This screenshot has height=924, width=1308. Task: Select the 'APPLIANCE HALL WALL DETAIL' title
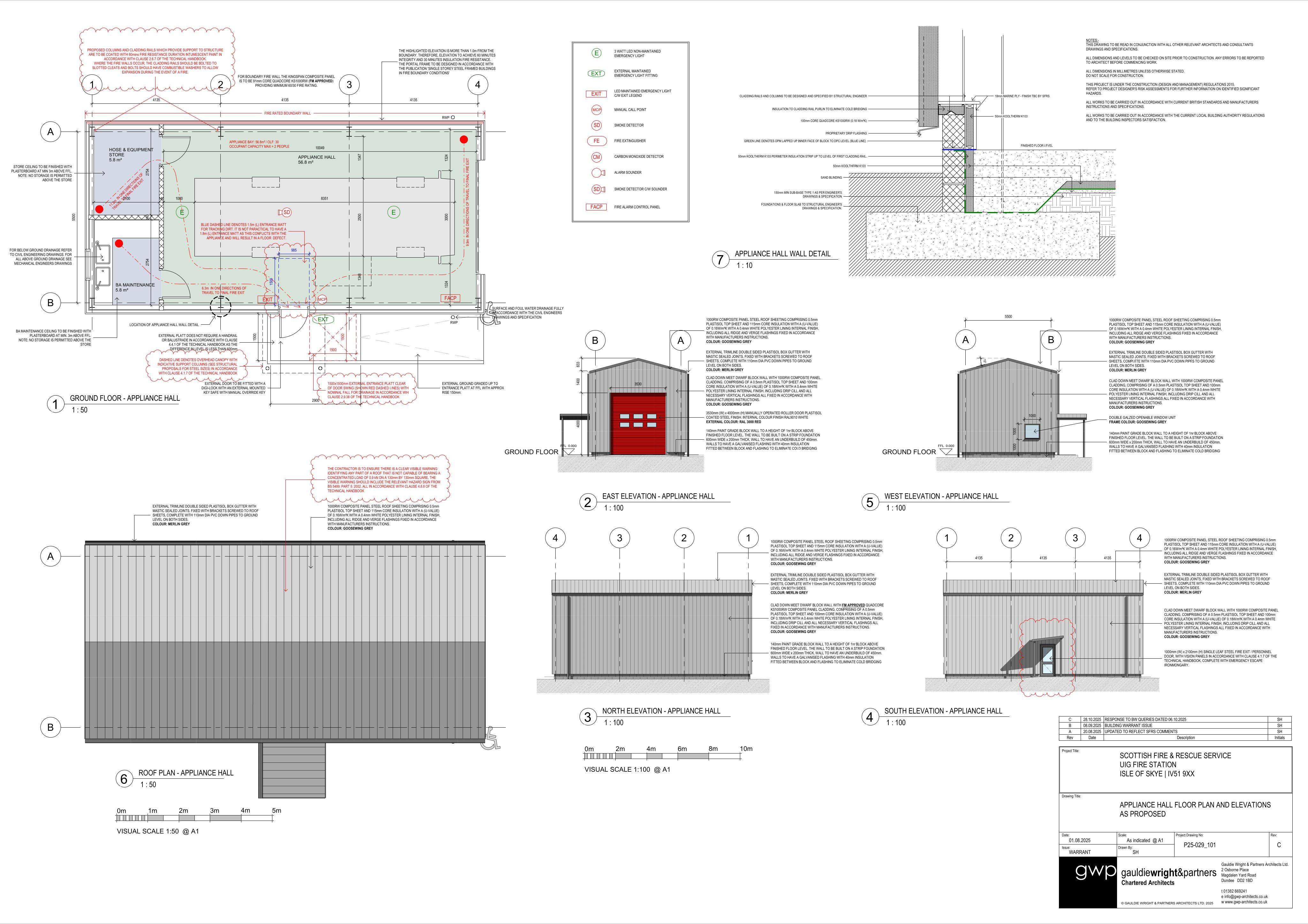782,254
